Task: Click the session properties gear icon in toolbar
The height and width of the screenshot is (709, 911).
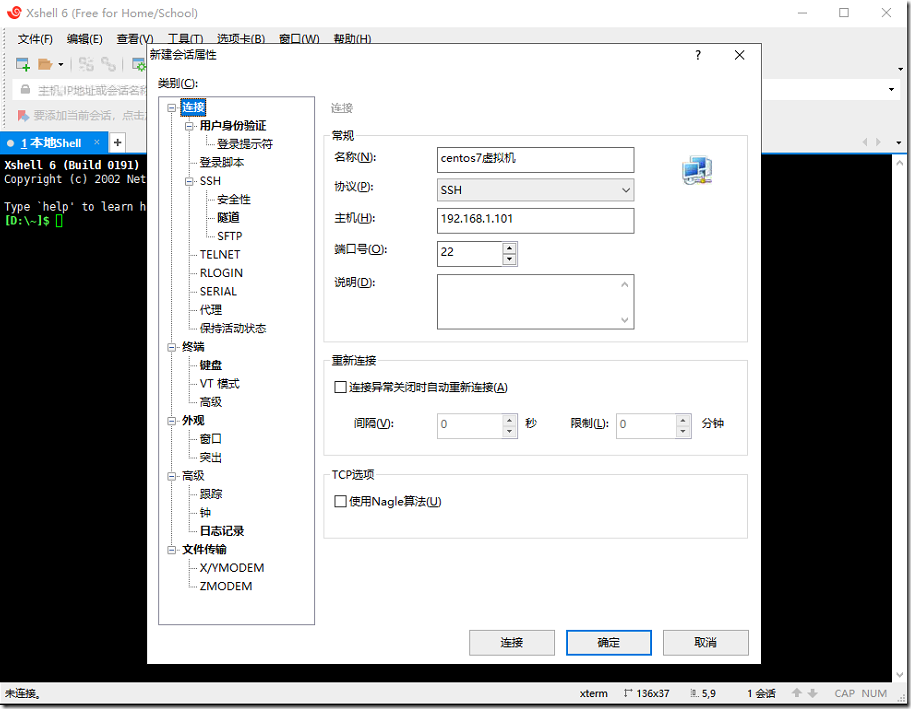Action: coord(139,65)
